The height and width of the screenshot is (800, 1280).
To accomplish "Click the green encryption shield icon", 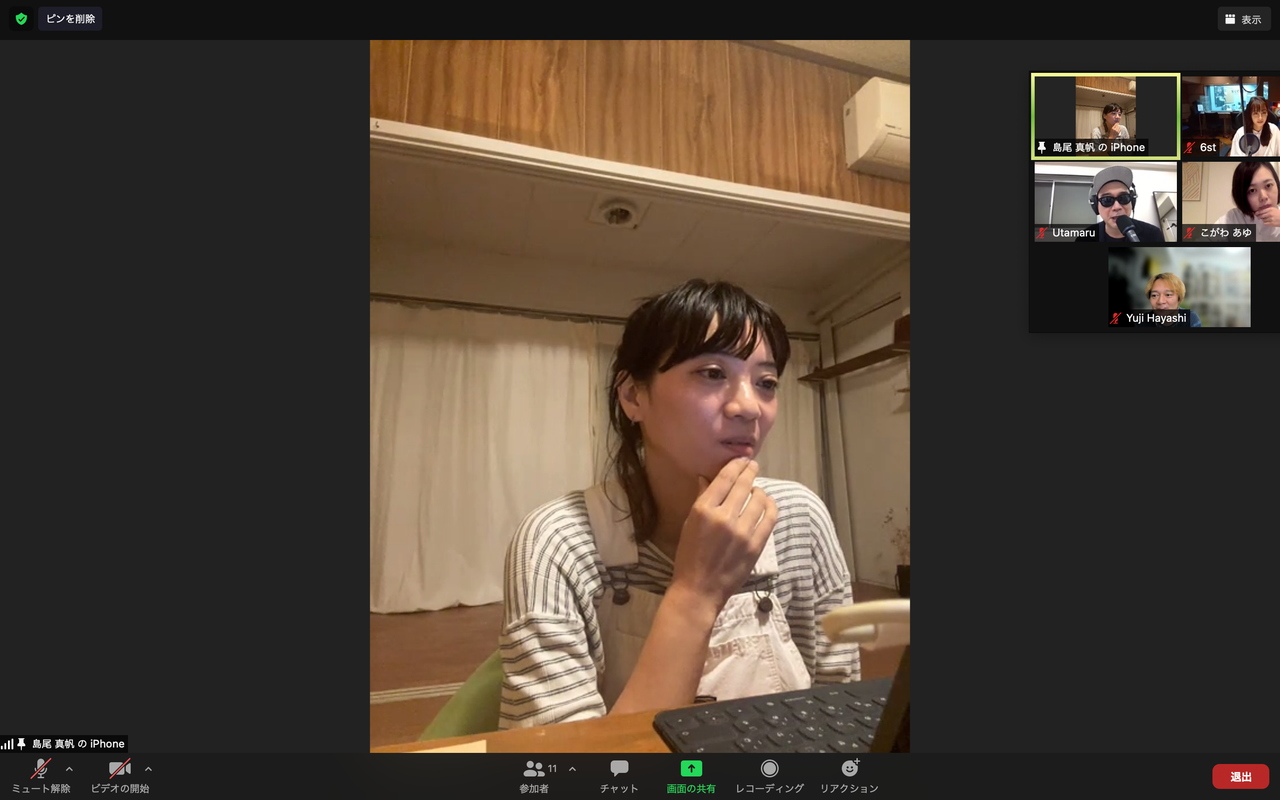I will (21, 19).
